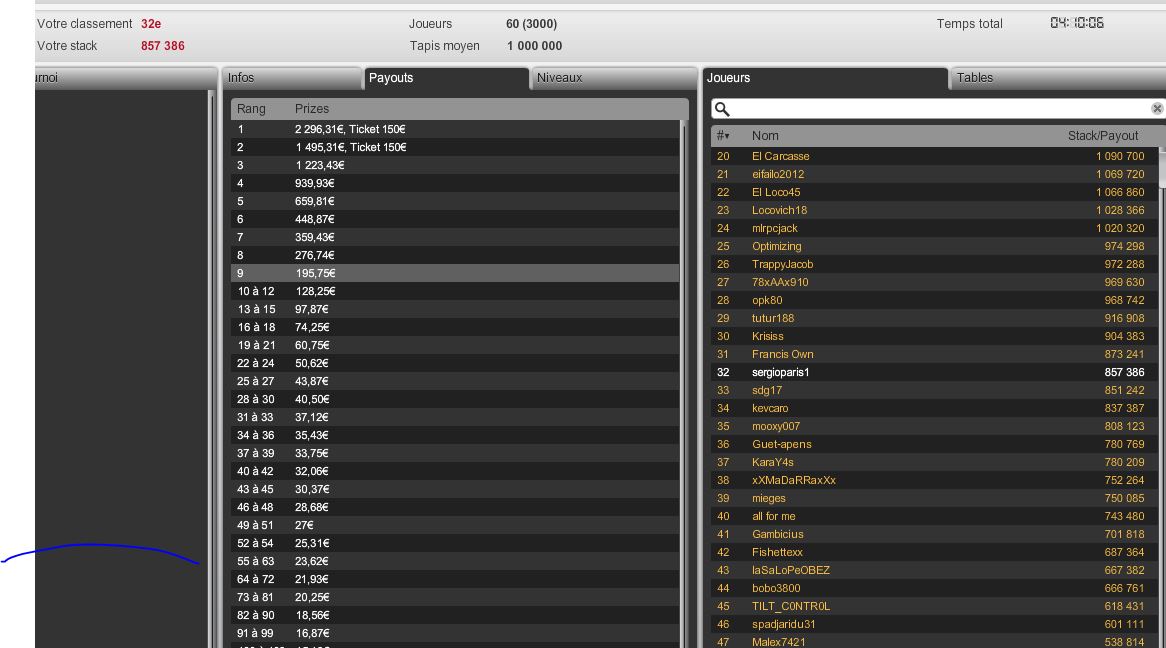Sort players by the # column

pyautogui.click(x=723, y=136)
